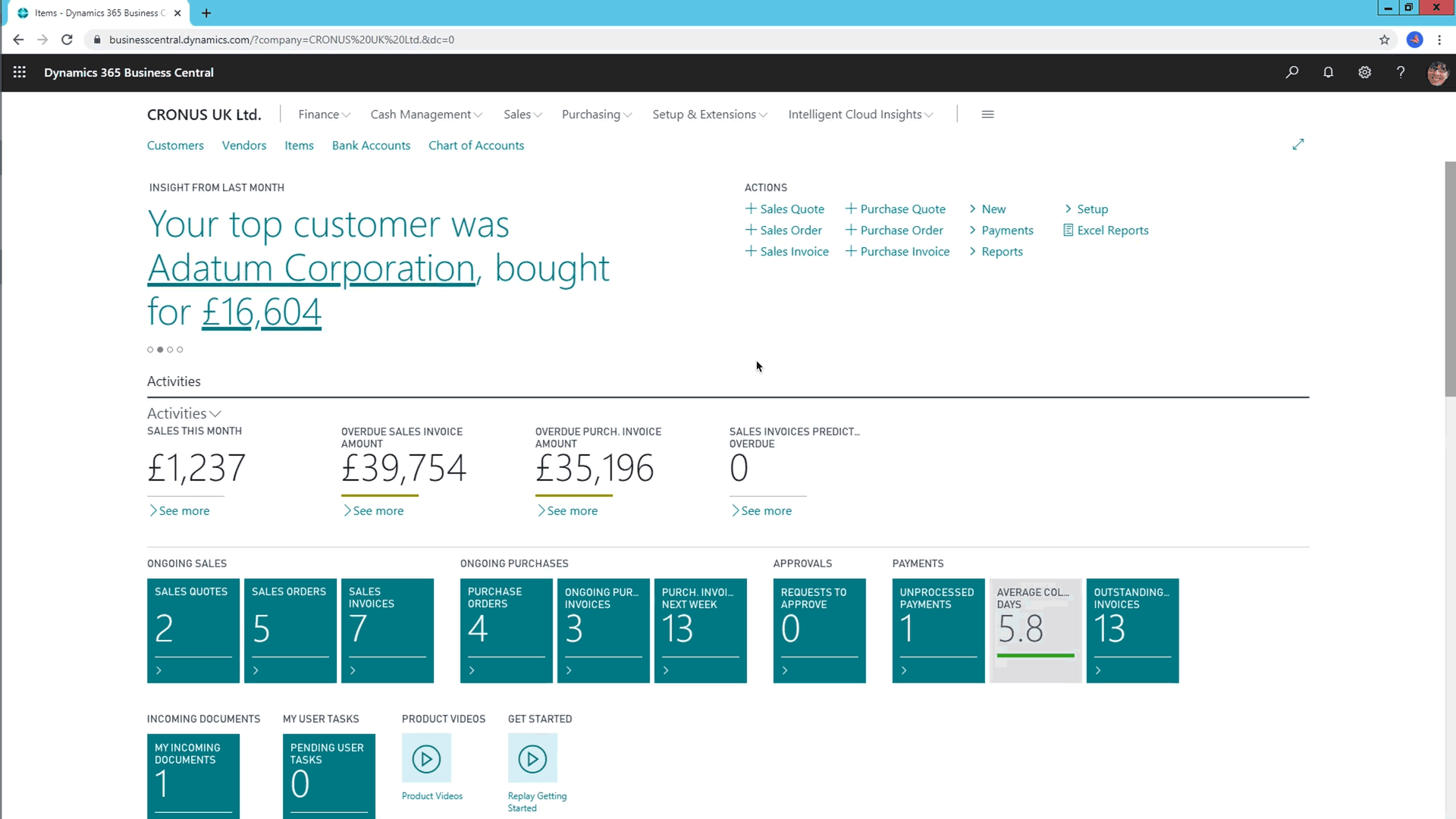The width and height of the screenshot is (1456, 819).
Task: Select the third insight carousel dot
Action: pyautogui.click(x=170, y=350)
